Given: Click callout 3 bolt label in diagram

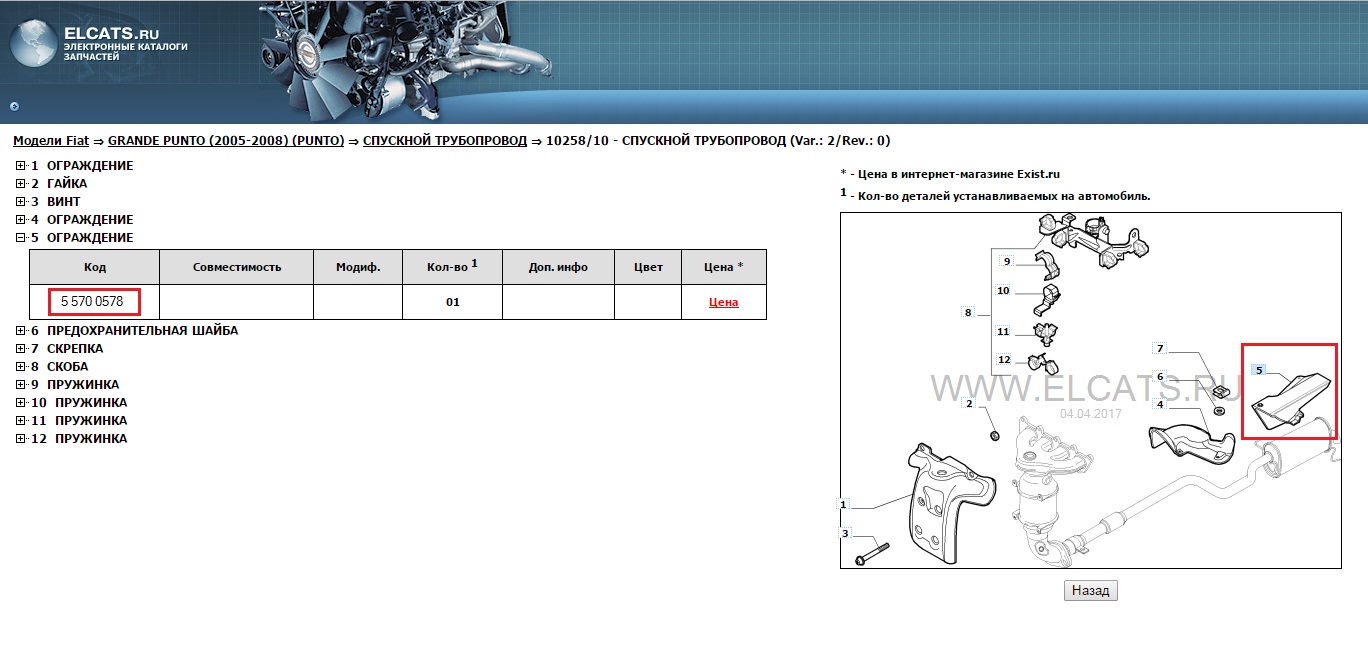Looking at the screenshot, I should click(844, 534).
